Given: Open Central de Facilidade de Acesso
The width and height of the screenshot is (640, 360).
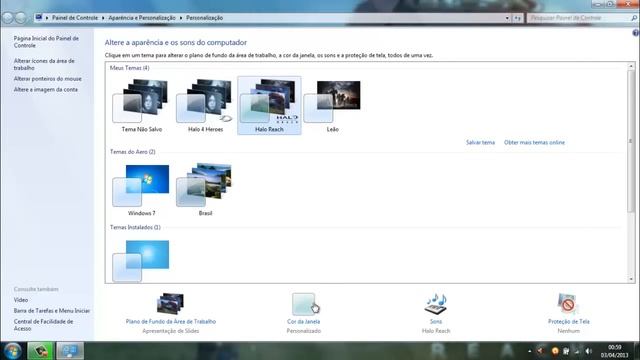Looking at the screenshot, I should [x=43, y=325].
